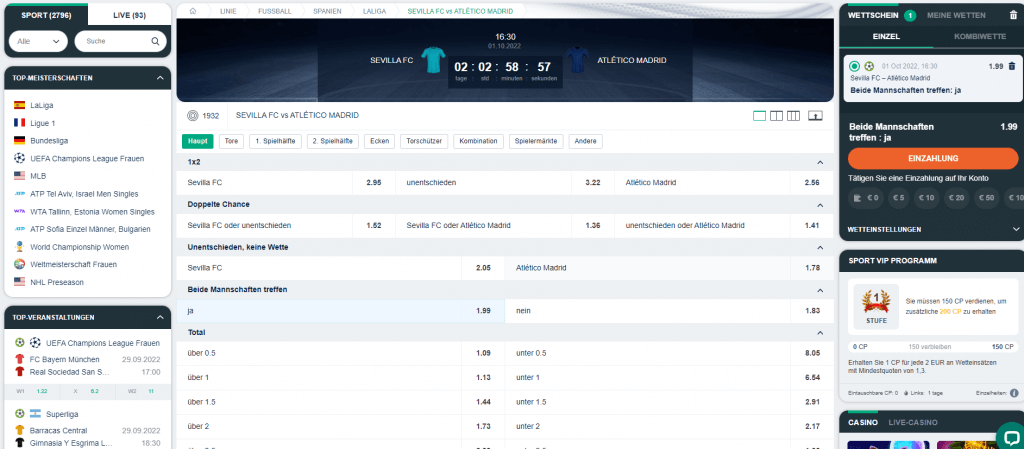The width and height of the screenshot is (1024, 449).
Task: Collapse the 1x2 market section
Action: point(820,161)
